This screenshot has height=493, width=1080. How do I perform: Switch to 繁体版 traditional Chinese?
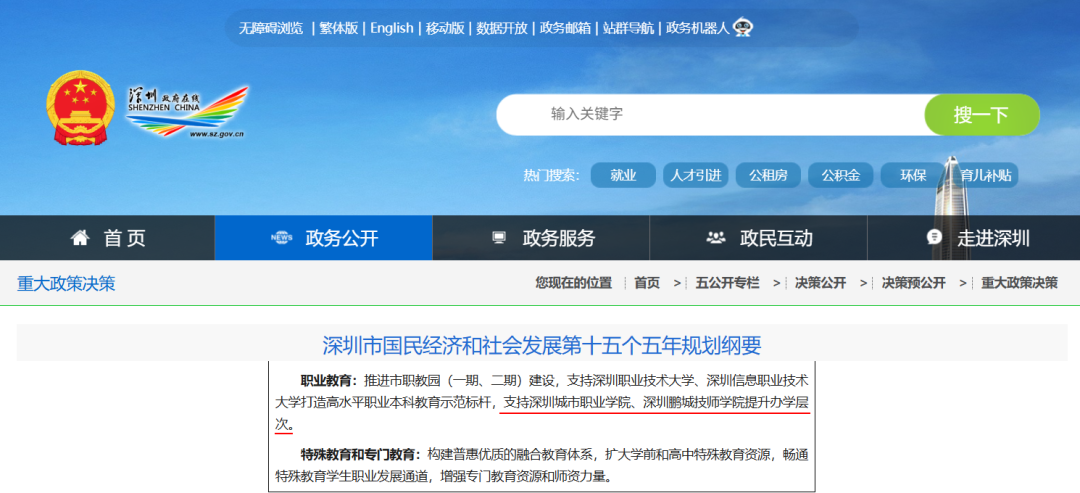pos(339,28)
